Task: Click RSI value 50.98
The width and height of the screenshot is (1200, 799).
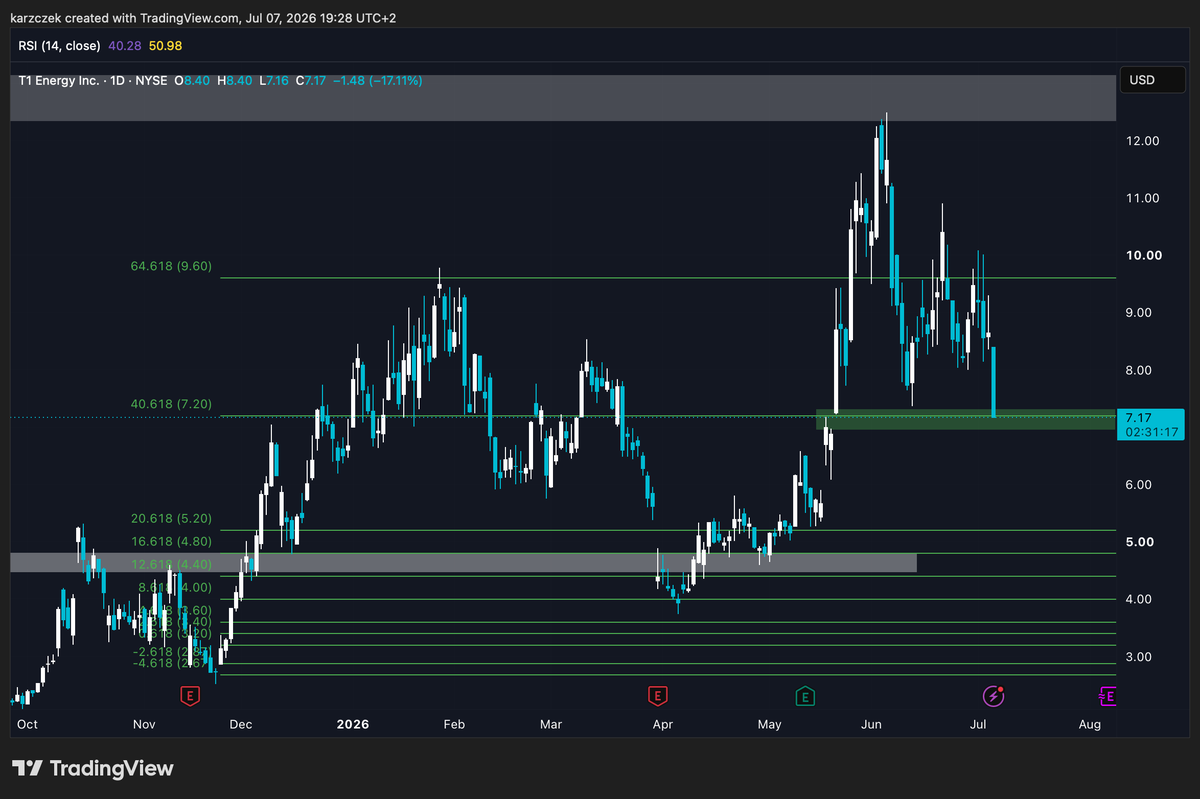Action: [x=165, y=45]
